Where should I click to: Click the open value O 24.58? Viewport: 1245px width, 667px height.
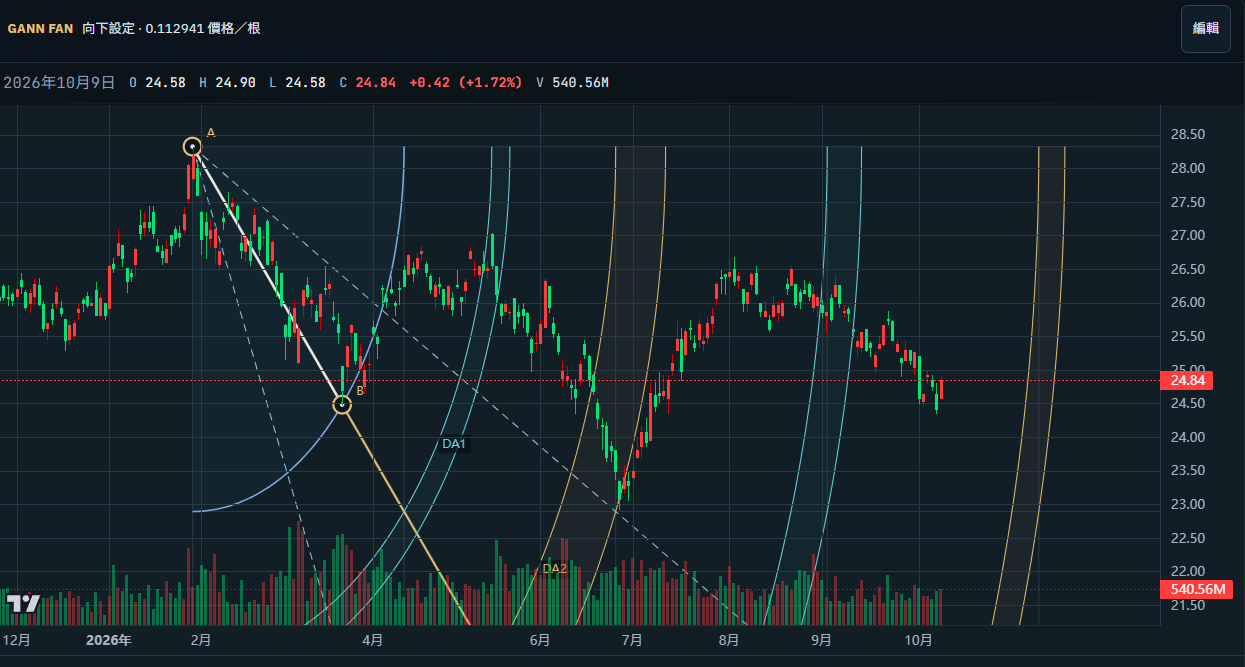pos(157,82)
